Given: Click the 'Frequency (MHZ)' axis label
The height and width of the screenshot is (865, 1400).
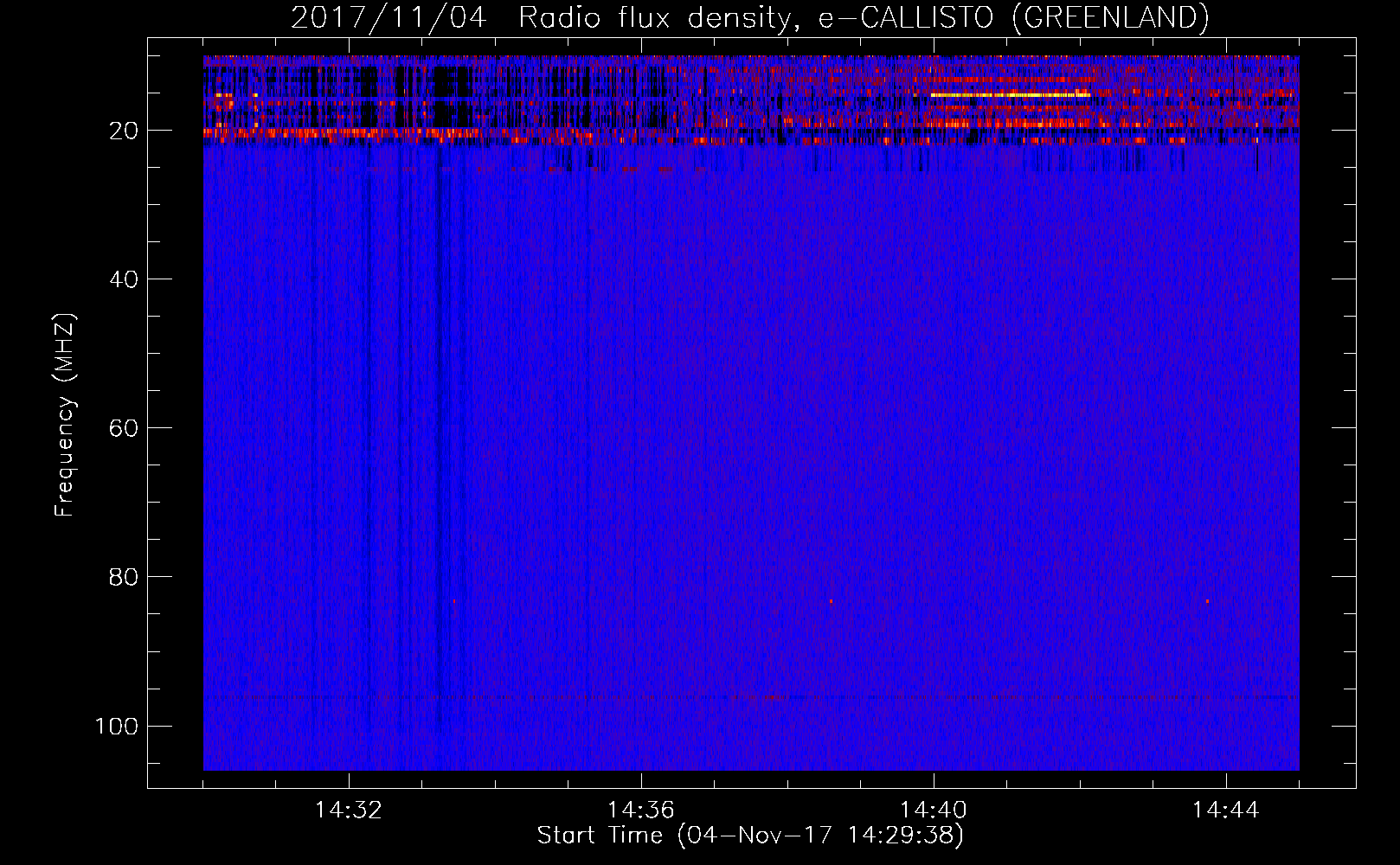Looking at the screenshot, I should click(65, 415).
